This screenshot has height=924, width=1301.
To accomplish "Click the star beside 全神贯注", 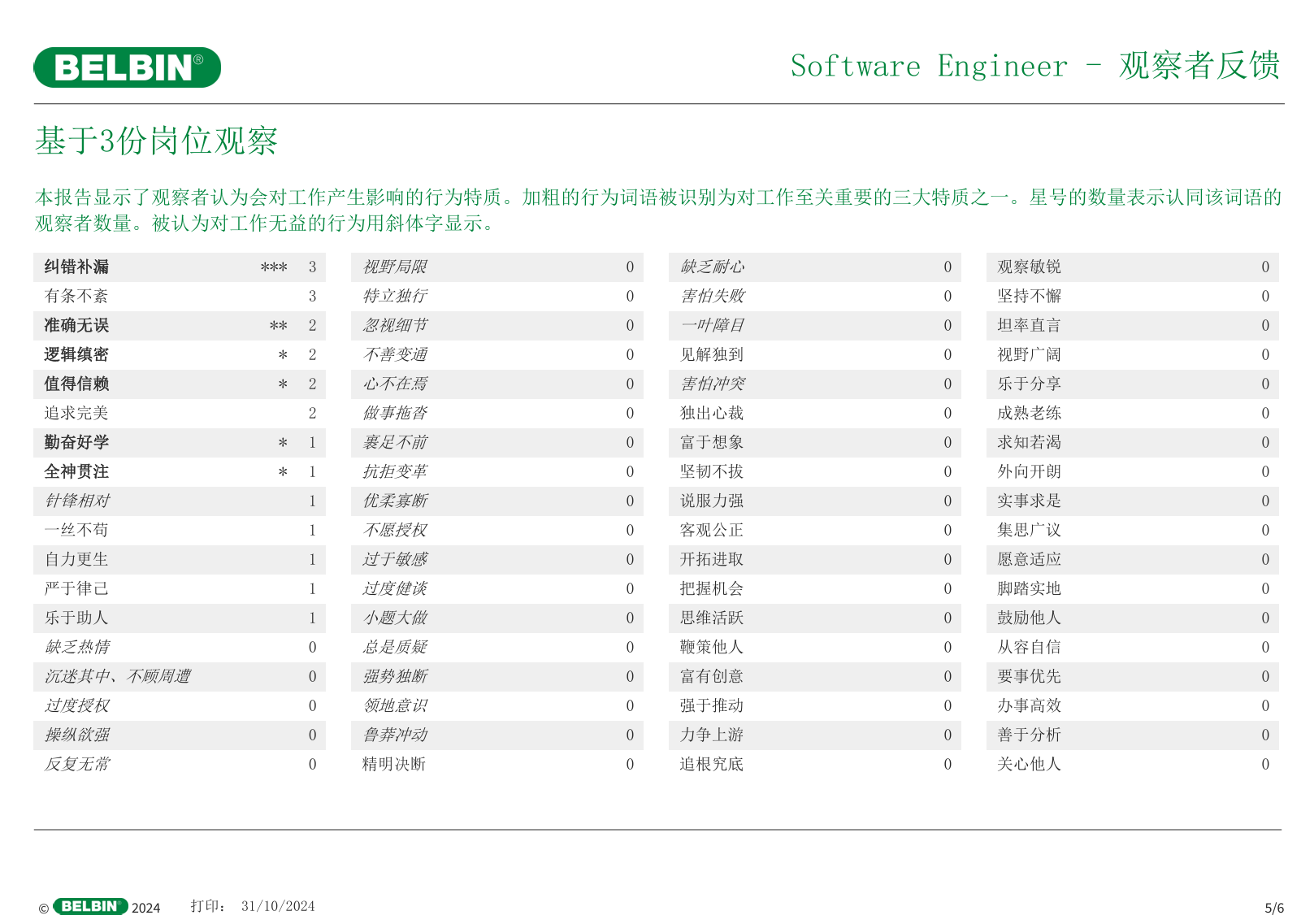I will point(283,472).
